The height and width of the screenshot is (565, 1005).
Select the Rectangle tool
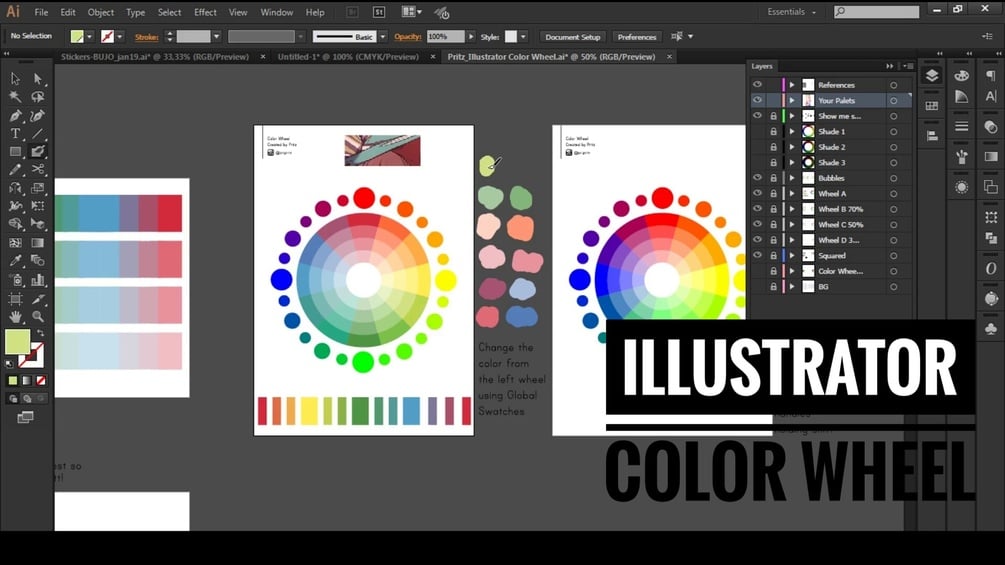15,152
